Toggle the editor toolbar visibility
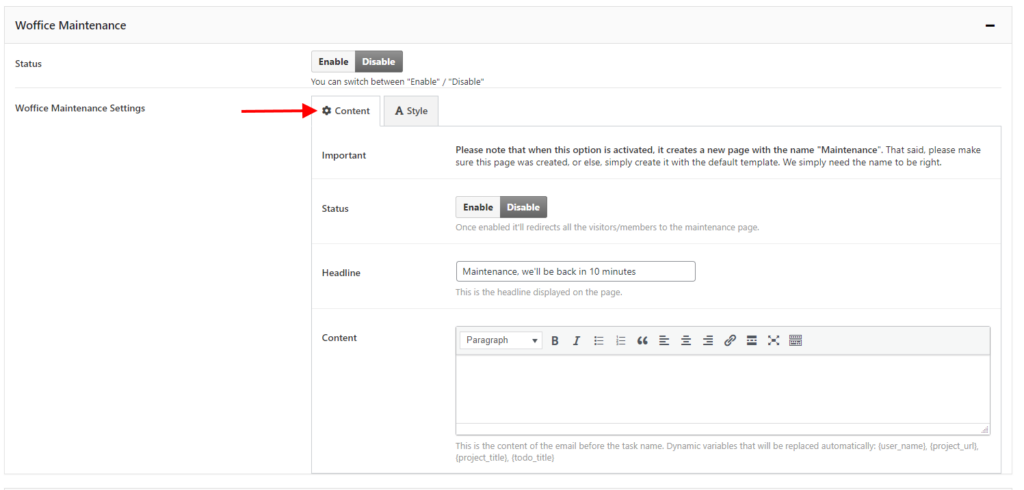Viewport: 1024px width, 490px height. coord(796,341)
